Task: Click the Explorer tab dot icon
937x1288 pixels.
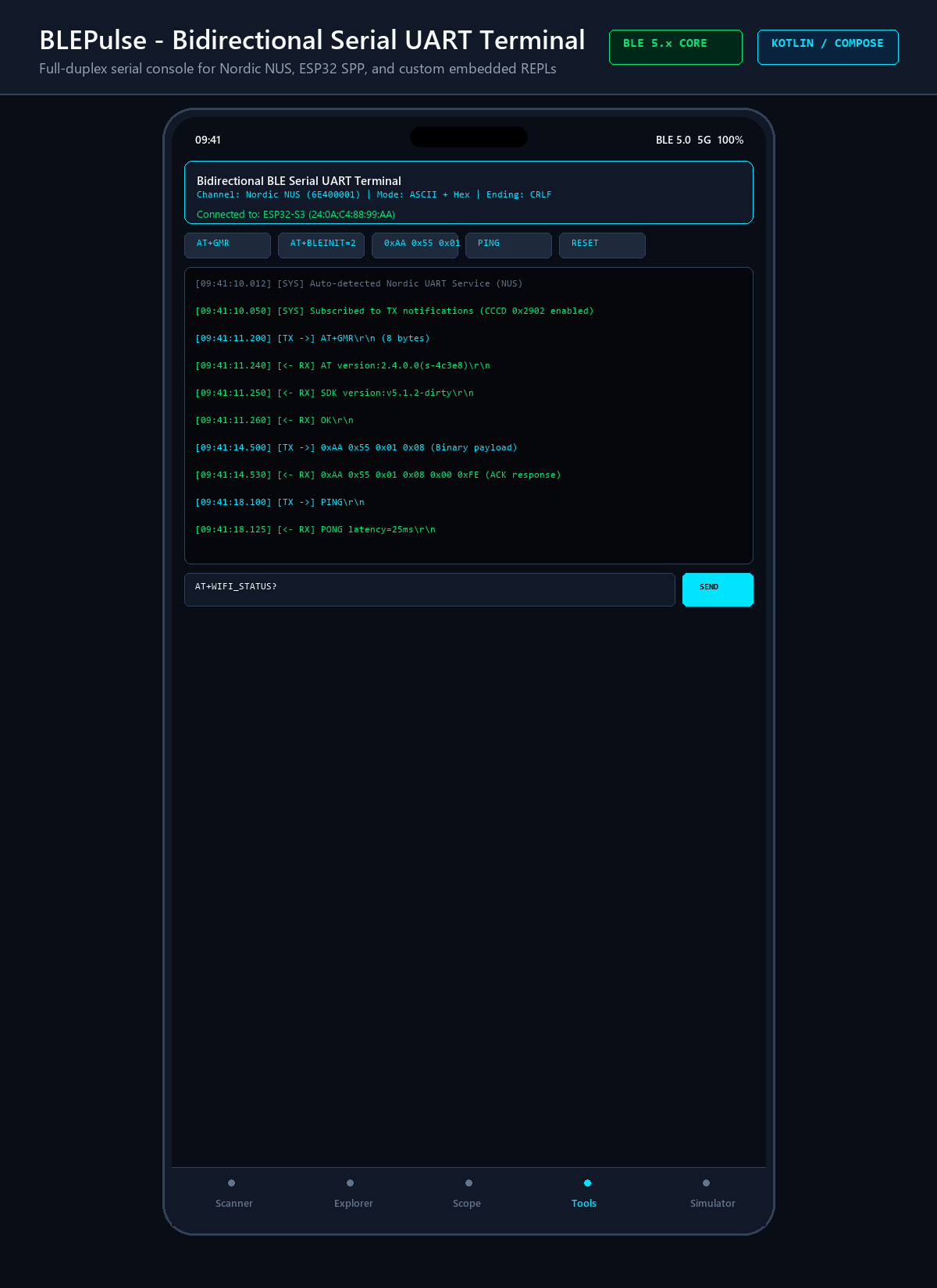Action: 350,1183
